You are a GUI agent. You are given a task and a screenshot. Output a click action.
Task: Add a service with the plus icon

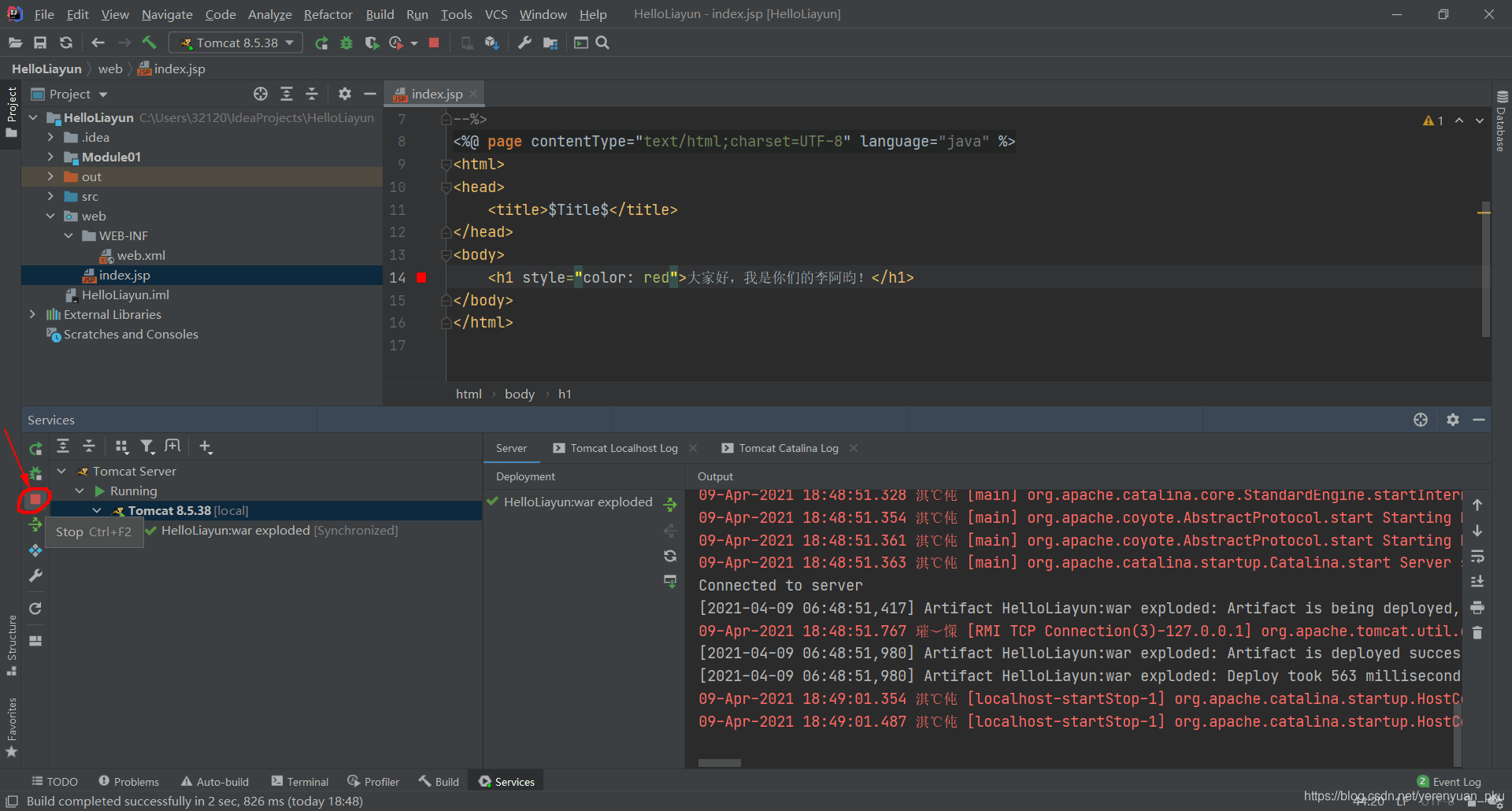tap(206, 446)
